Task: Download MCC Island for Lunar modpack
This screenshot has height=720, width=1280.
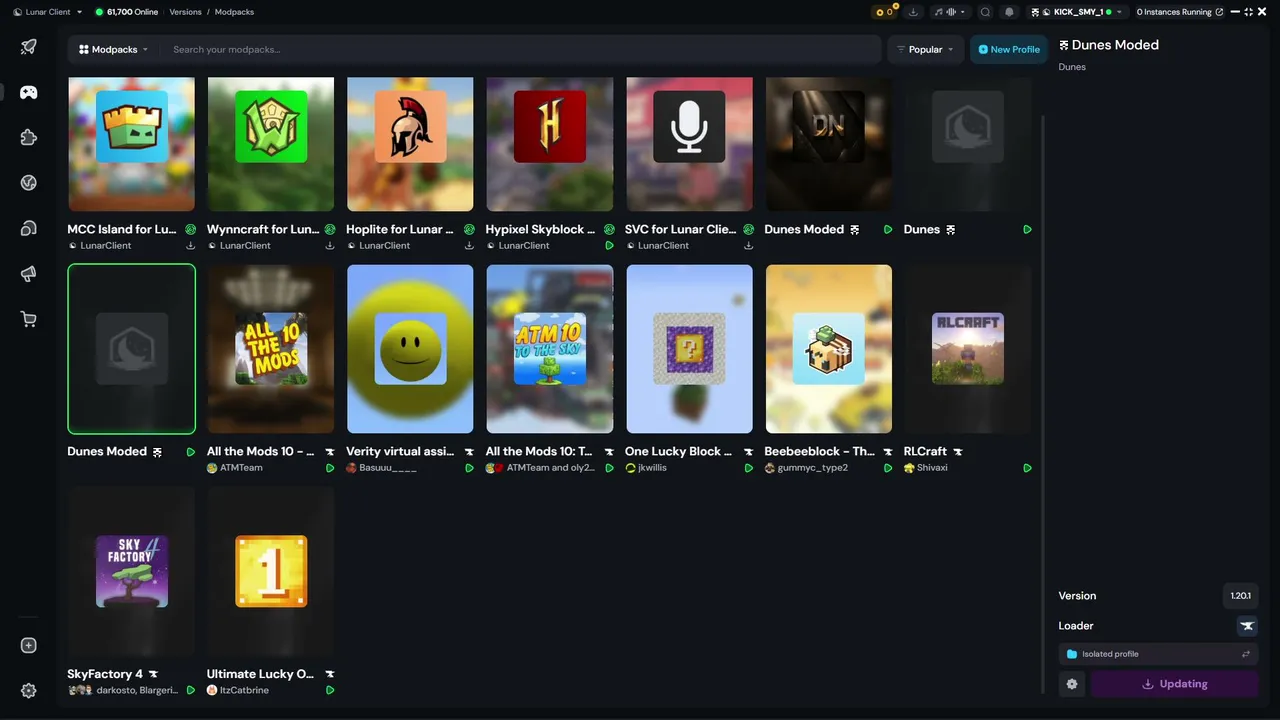Action: coord(190,245)
